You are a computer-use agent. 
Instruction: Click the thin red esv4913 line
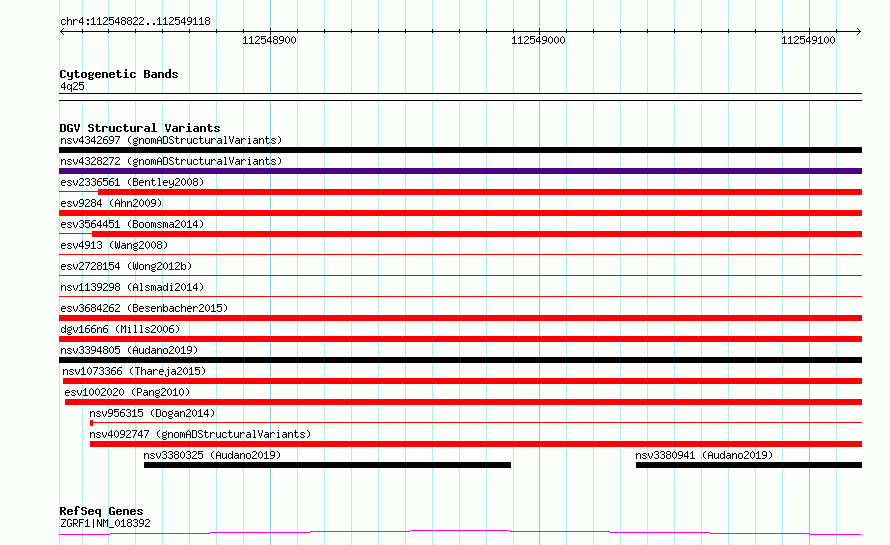pyautogui.click(x=460, y=254)
